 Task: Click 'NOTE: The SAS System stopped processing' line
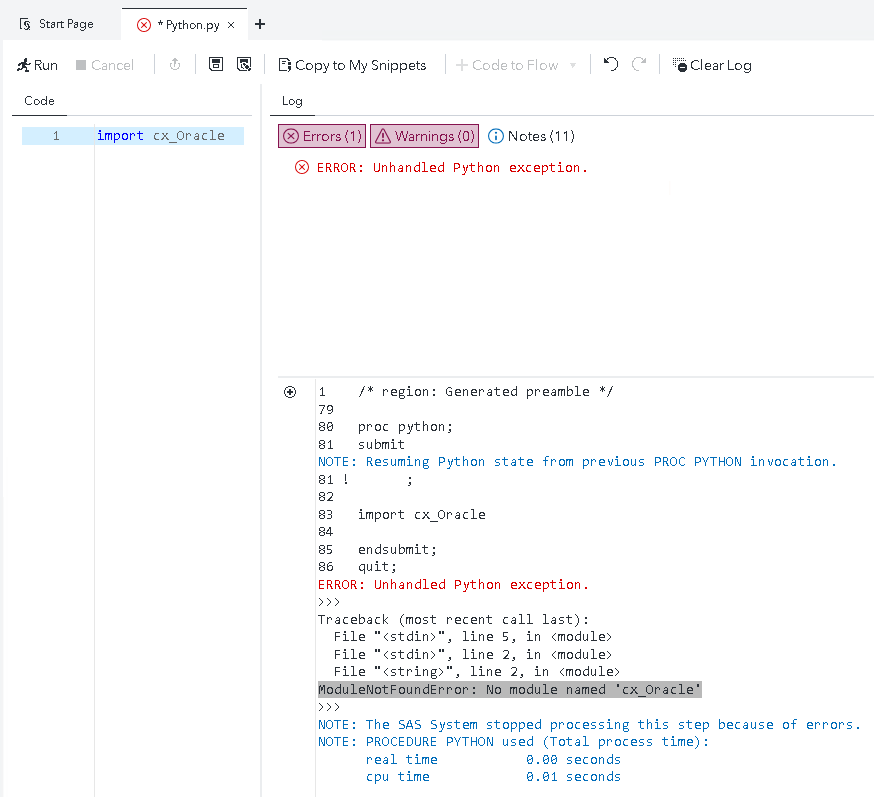(x=589, y=725)
